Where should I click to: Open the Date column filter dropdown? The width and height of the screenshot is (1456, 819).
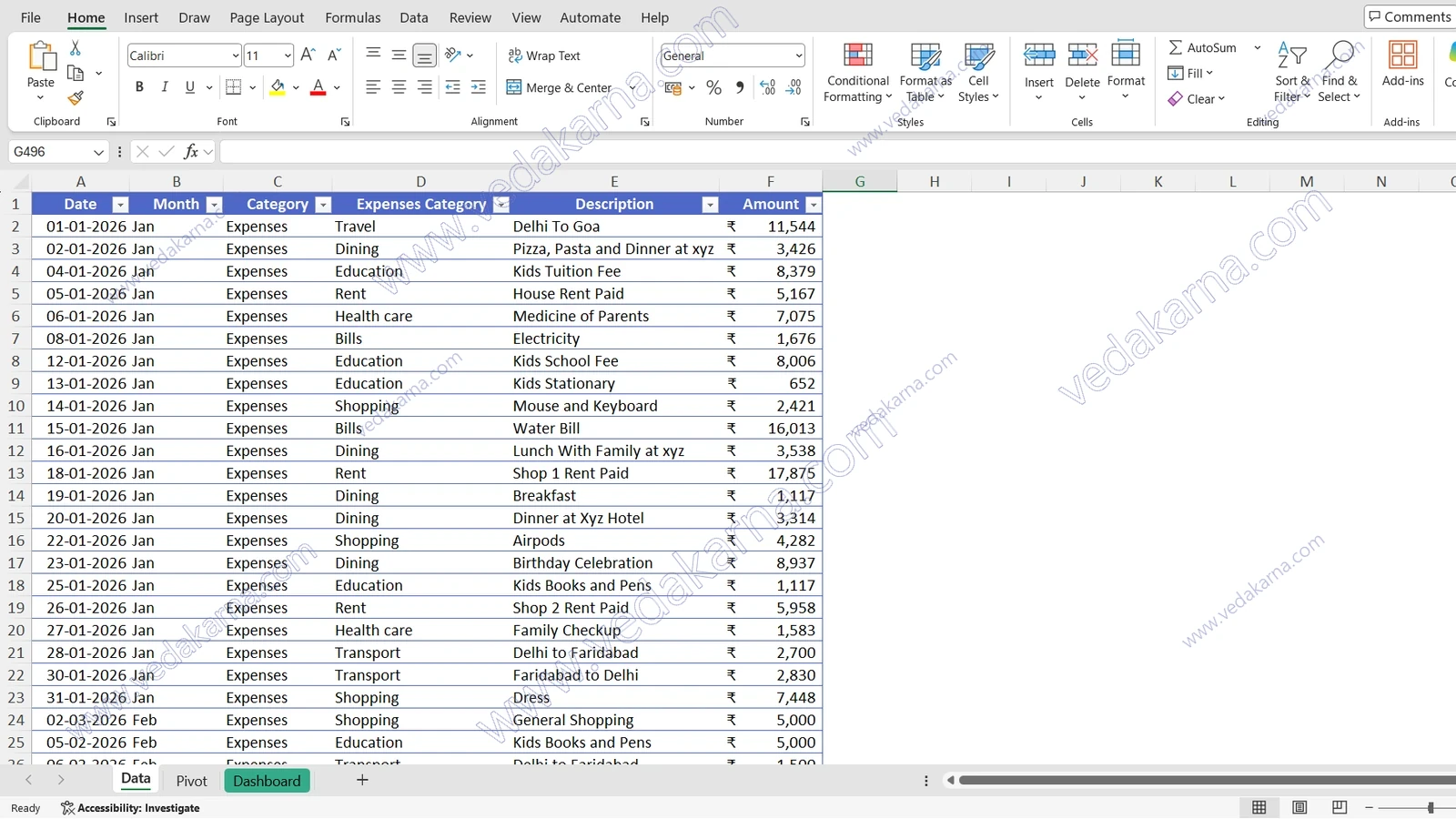(x=120, y=205)
